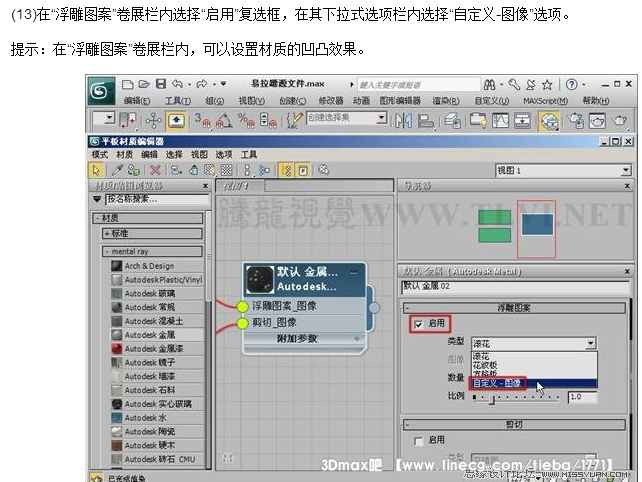Click the material name field 默认 金属 02
The width and height of the screenshot is (642, 482).
click(516, 286)
